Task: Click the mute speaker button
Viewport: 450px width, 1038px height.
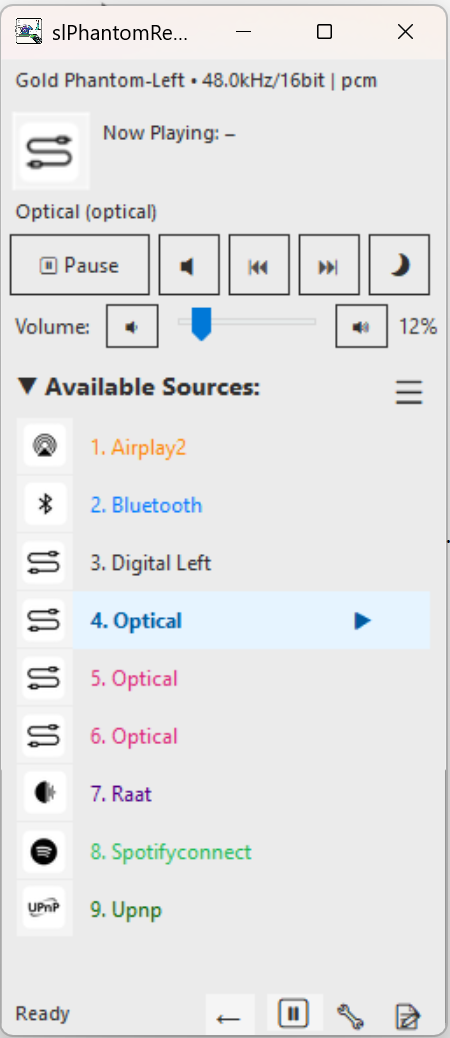Action: tap(189, 265)
